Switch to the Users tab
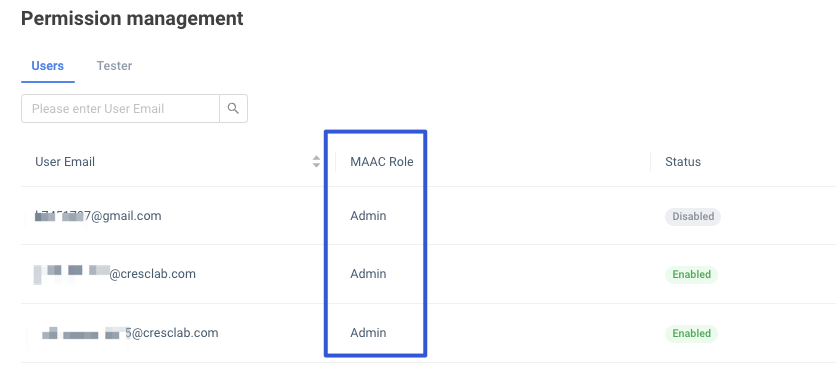 [x=47, y=66]
